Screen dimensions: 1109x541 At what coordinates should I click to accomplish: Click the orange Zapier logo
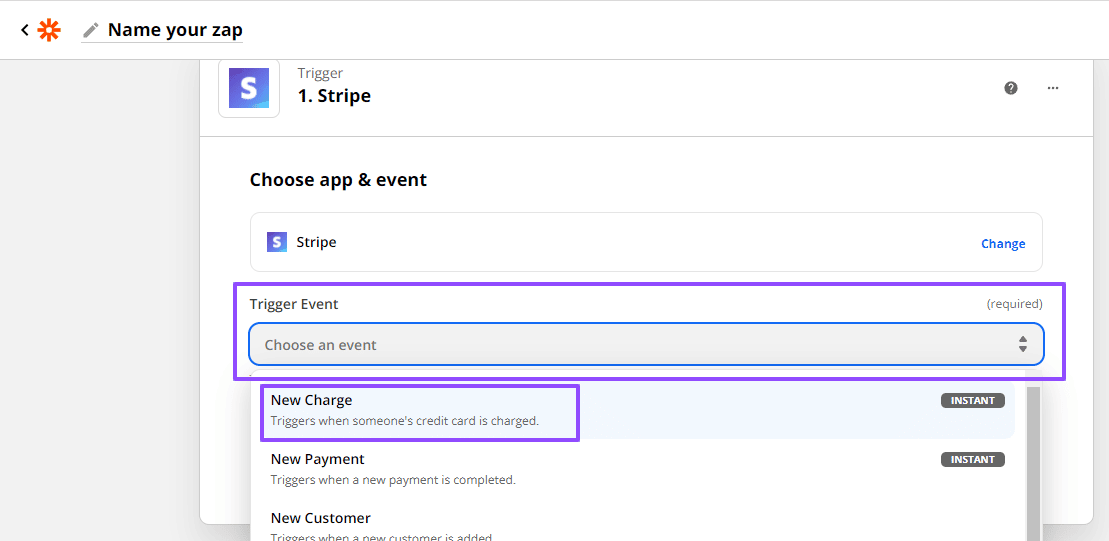click(x=49, y=30)
